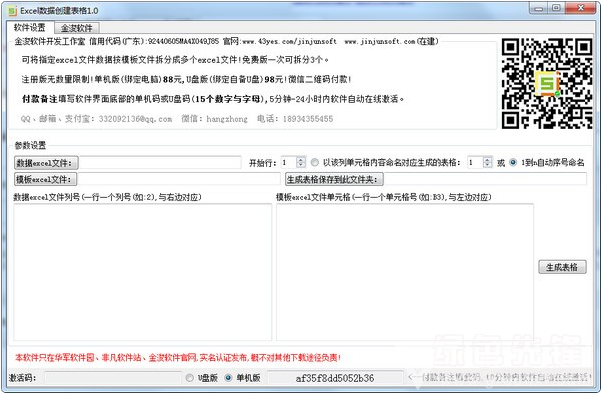
Task: Decrease the 开始行 value with down arrow
Action: [301, 165]
